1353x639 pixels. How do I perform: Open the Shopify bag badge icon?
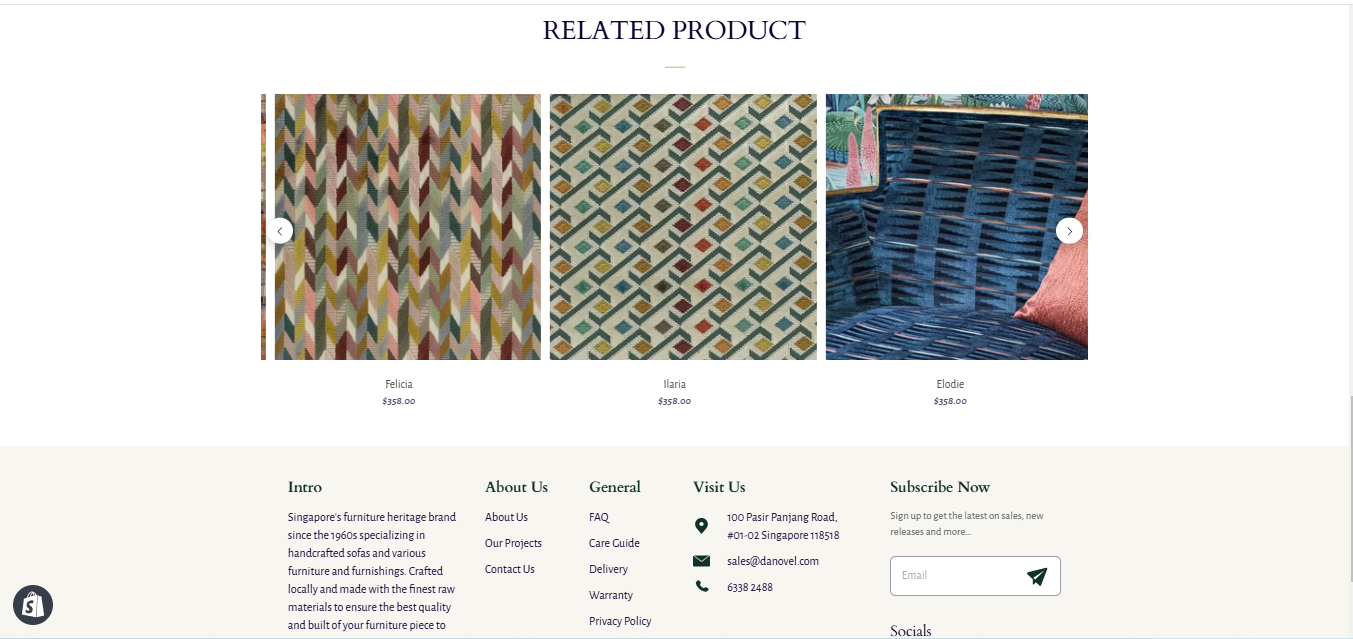click(x=33, y=604)
